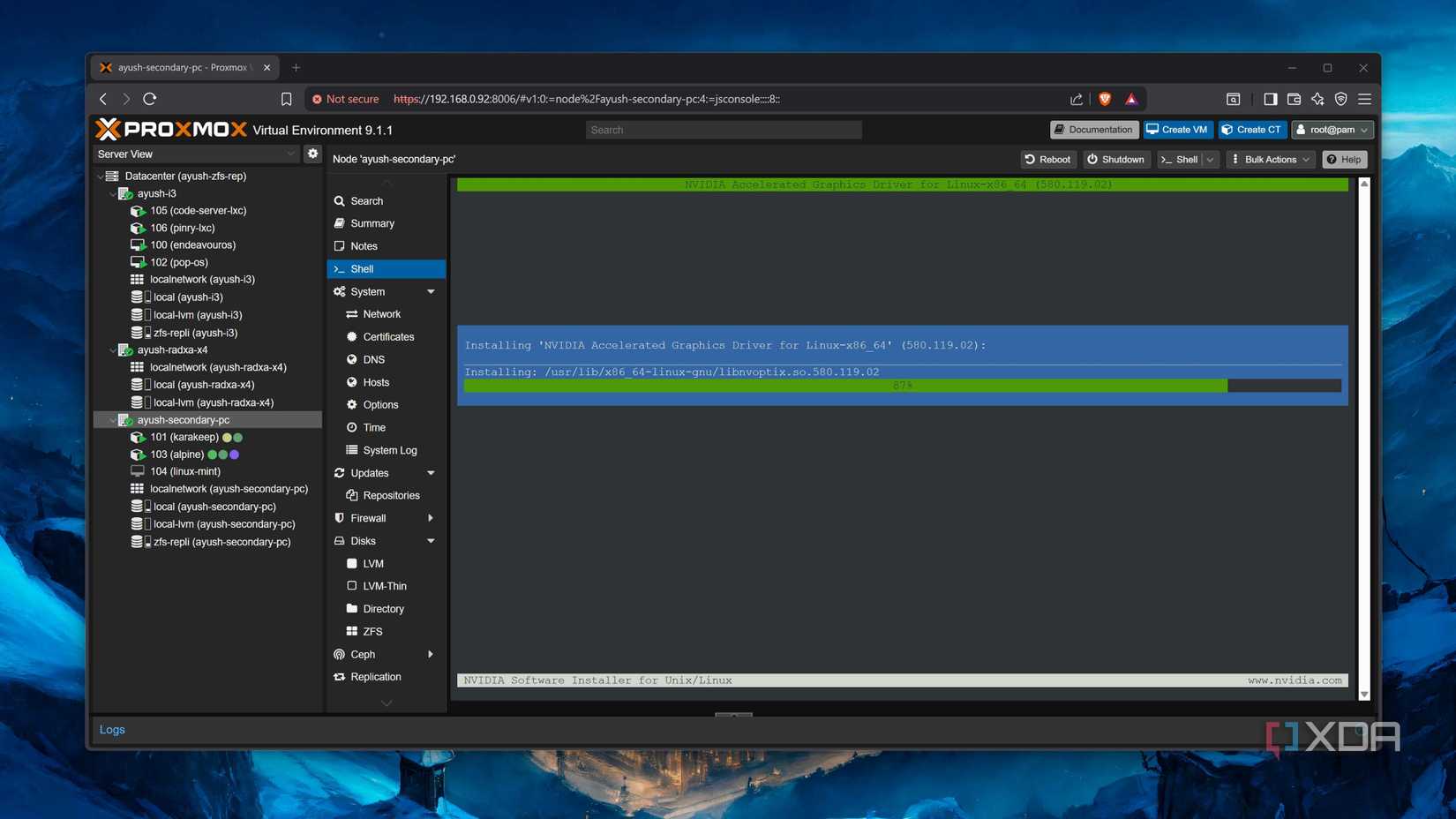This screenshot has height=819, width=1456.
Task: Collapse the System menu section arrow
Action: coord(431,292)
